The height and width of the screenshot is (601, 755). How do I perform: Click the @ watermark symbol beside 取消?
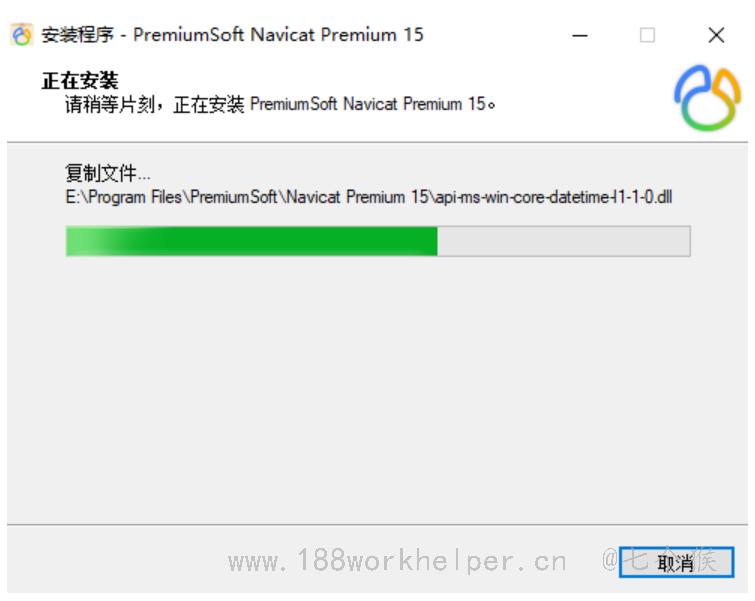610,560
